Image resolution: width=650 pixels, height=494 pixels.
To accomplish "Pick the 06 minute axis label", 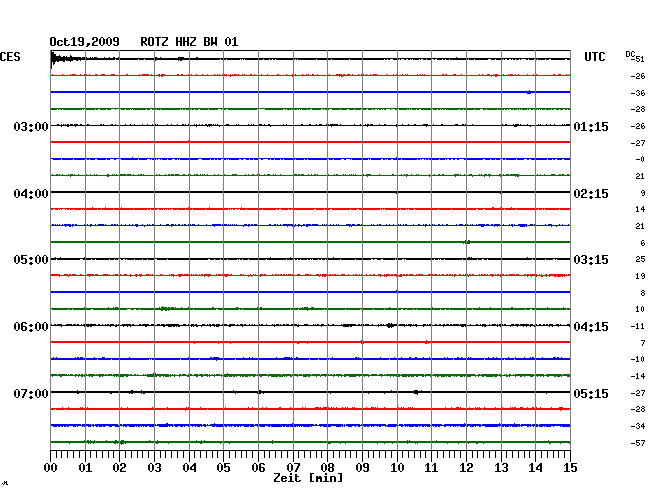I will (258, 468).
